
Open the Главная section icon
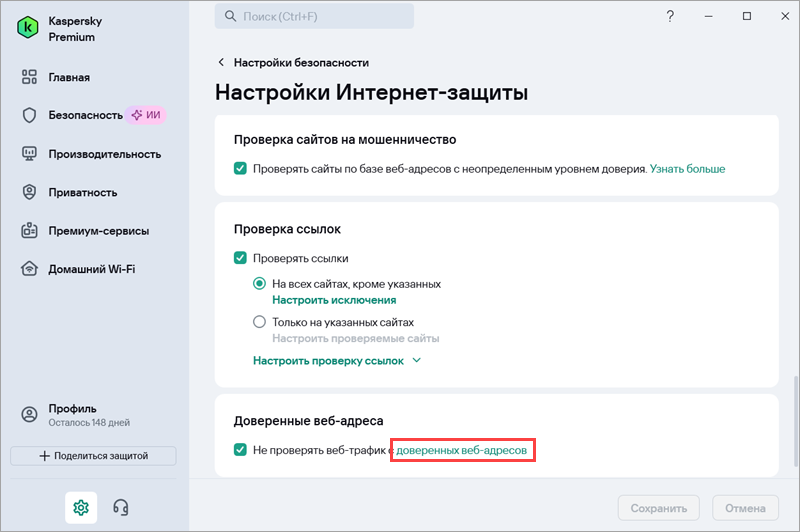(29, 77)
